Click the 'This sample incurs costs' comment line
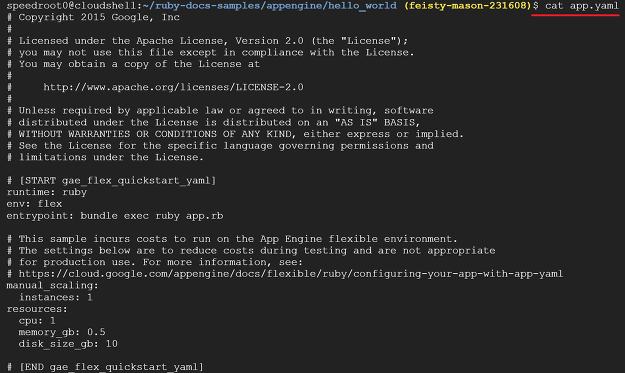 click(232, 239)
